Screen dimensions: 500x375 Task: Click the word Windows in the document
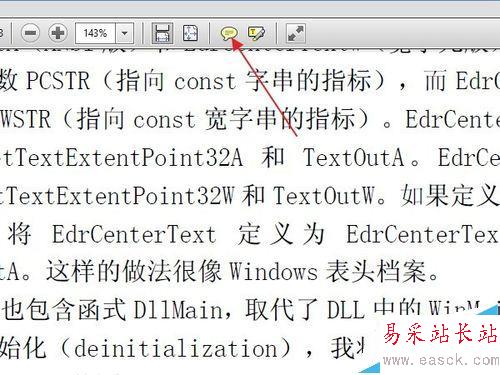tap(274, 271)
